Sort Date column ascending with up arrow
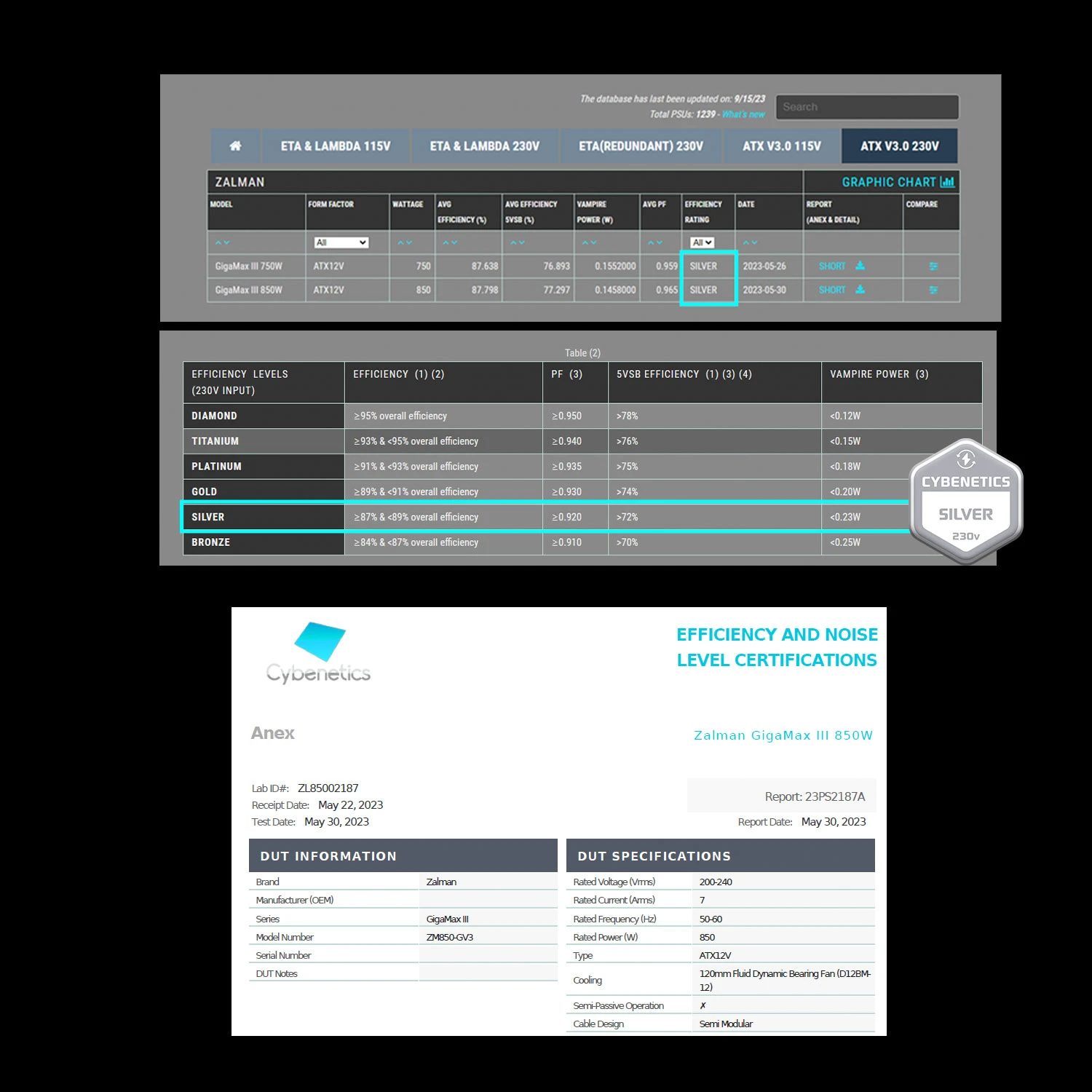The image size is (1092, 1092). [745, 242]
